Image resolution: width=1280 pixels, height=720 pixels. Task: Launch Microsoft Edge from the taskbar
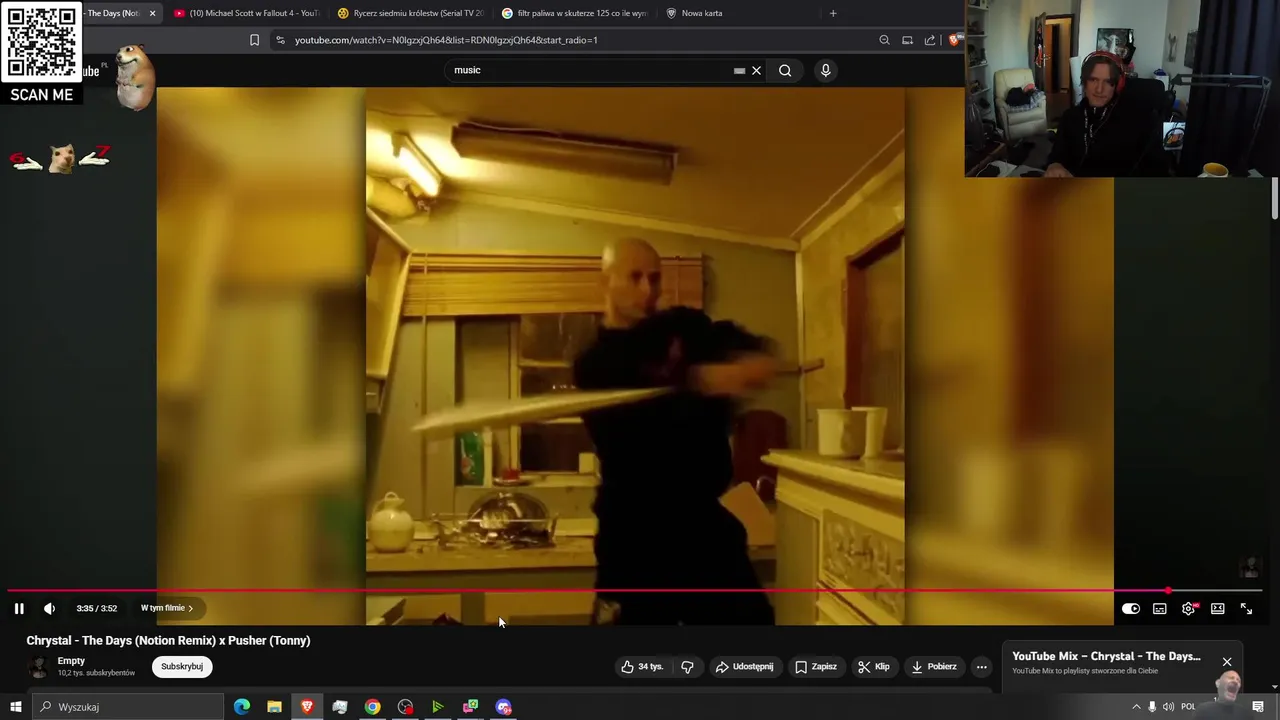(242, 707)
